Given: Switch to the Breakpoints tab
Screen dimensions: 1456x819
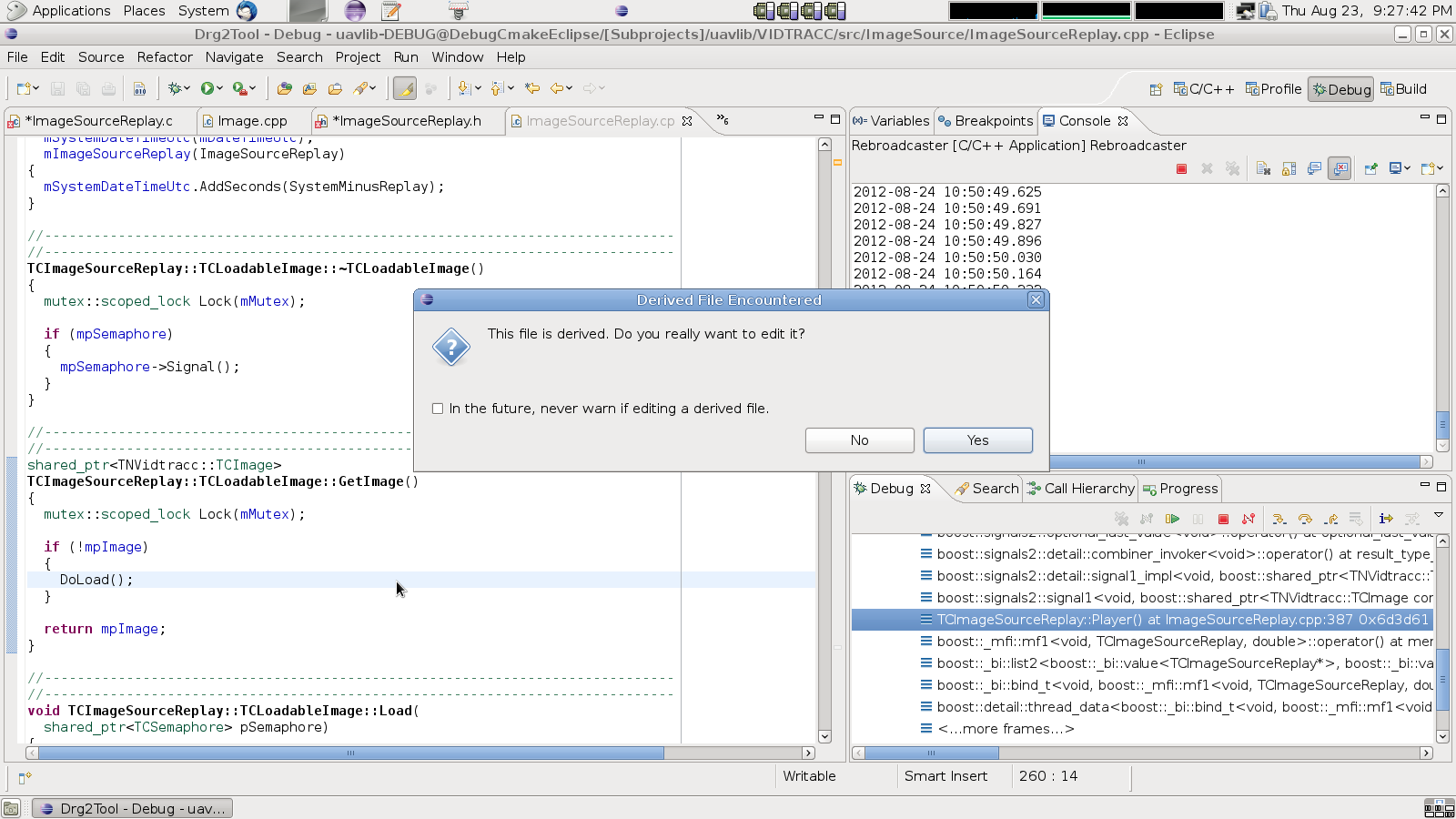Looking at the screenshot, I should point(986,121).
